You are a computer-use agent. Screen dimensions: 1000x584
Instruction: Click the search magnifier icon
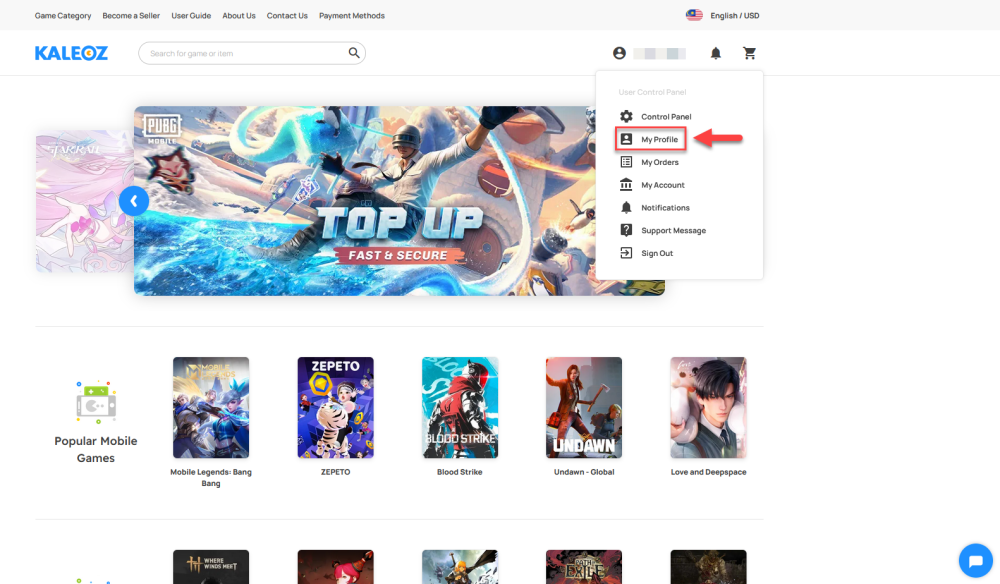[x=354, y=53]
